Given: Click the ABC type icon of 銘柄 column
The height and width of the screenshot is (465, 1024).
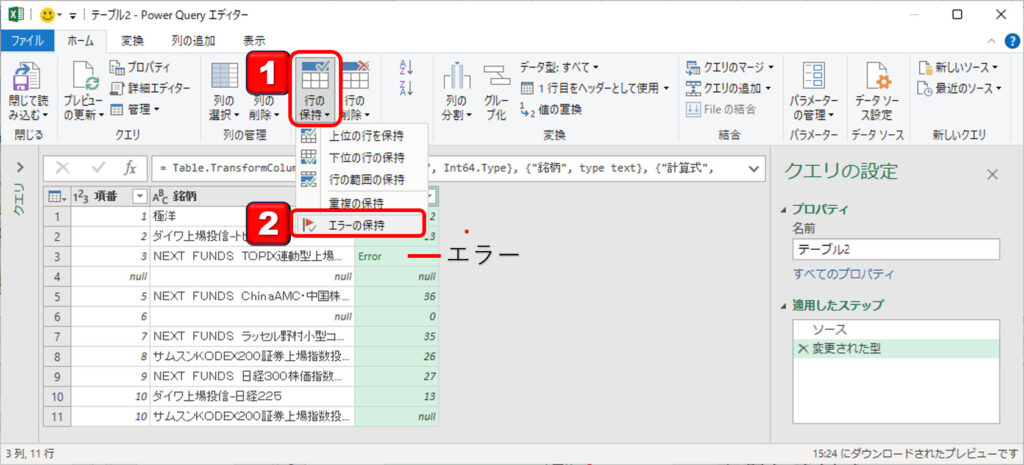Looking at the screenshot, I should pos(161,197).
